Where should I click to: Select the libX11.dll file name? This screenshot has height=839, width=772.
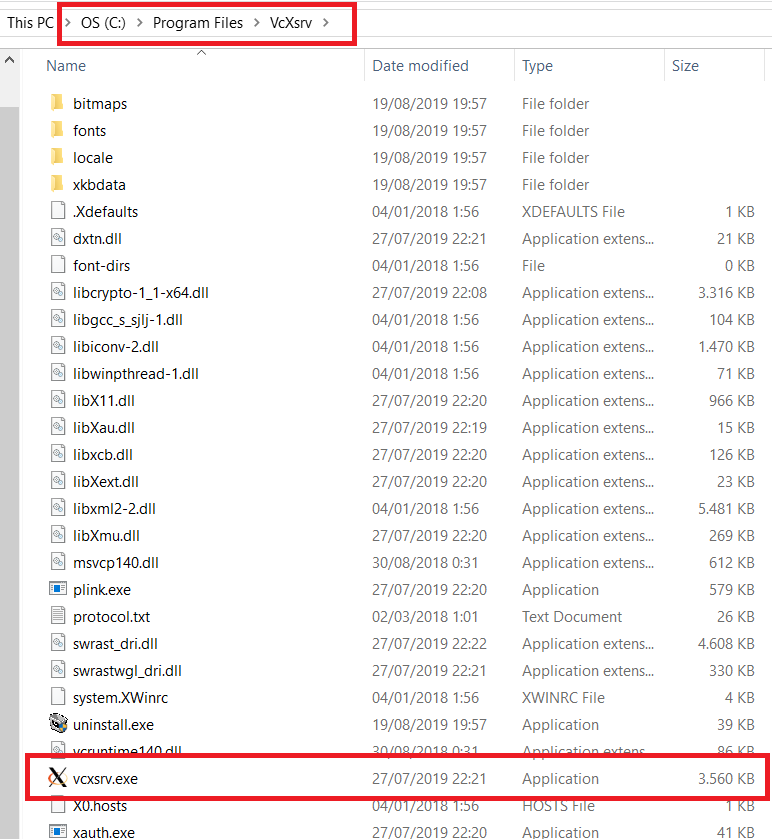click(x=104, y=401)
